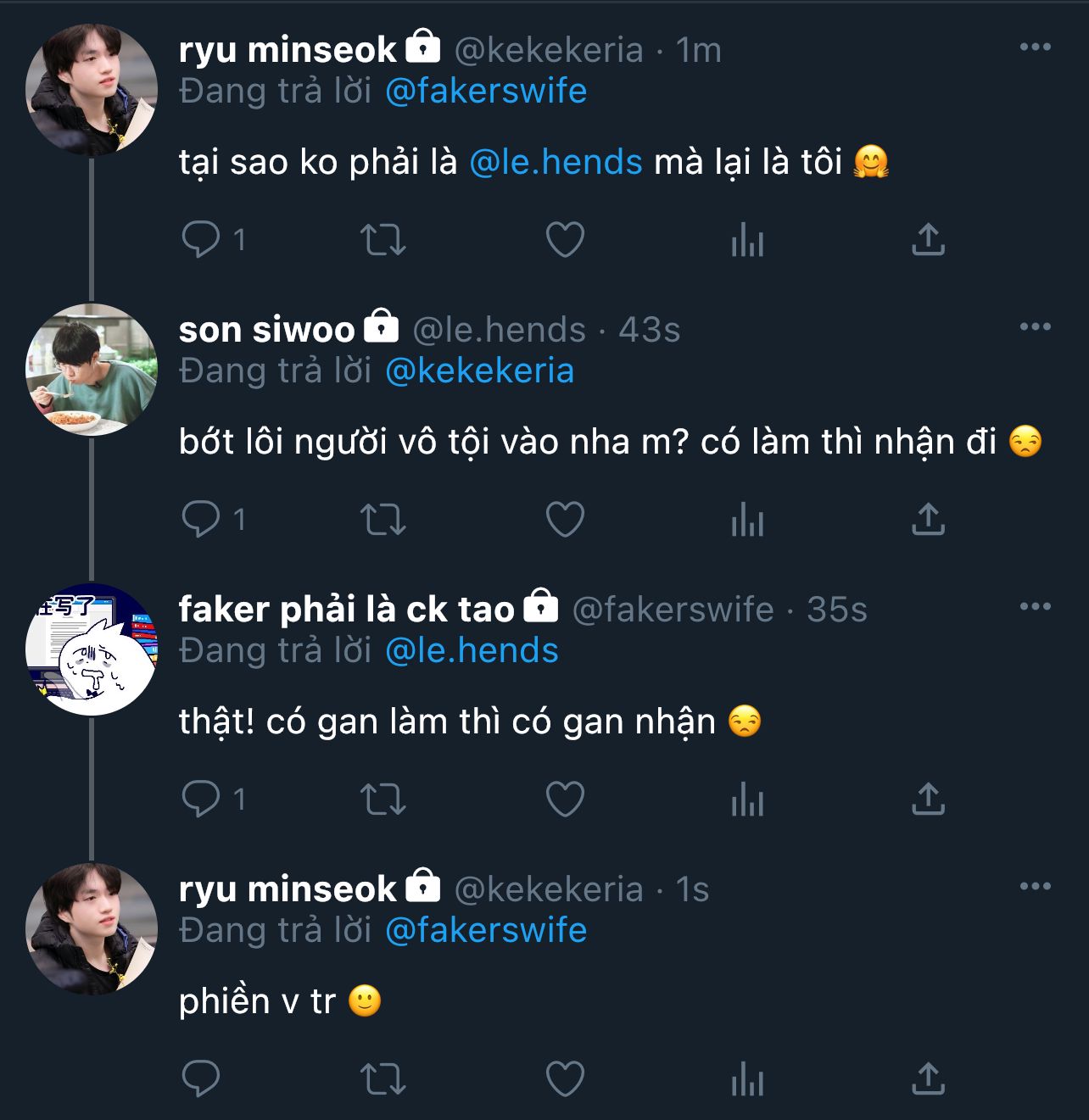Image resolution: width=1089 pixels, height=1120 pixels.
Task: Click the 'faker phải là ck tao' display name
Action: [346, 610]
